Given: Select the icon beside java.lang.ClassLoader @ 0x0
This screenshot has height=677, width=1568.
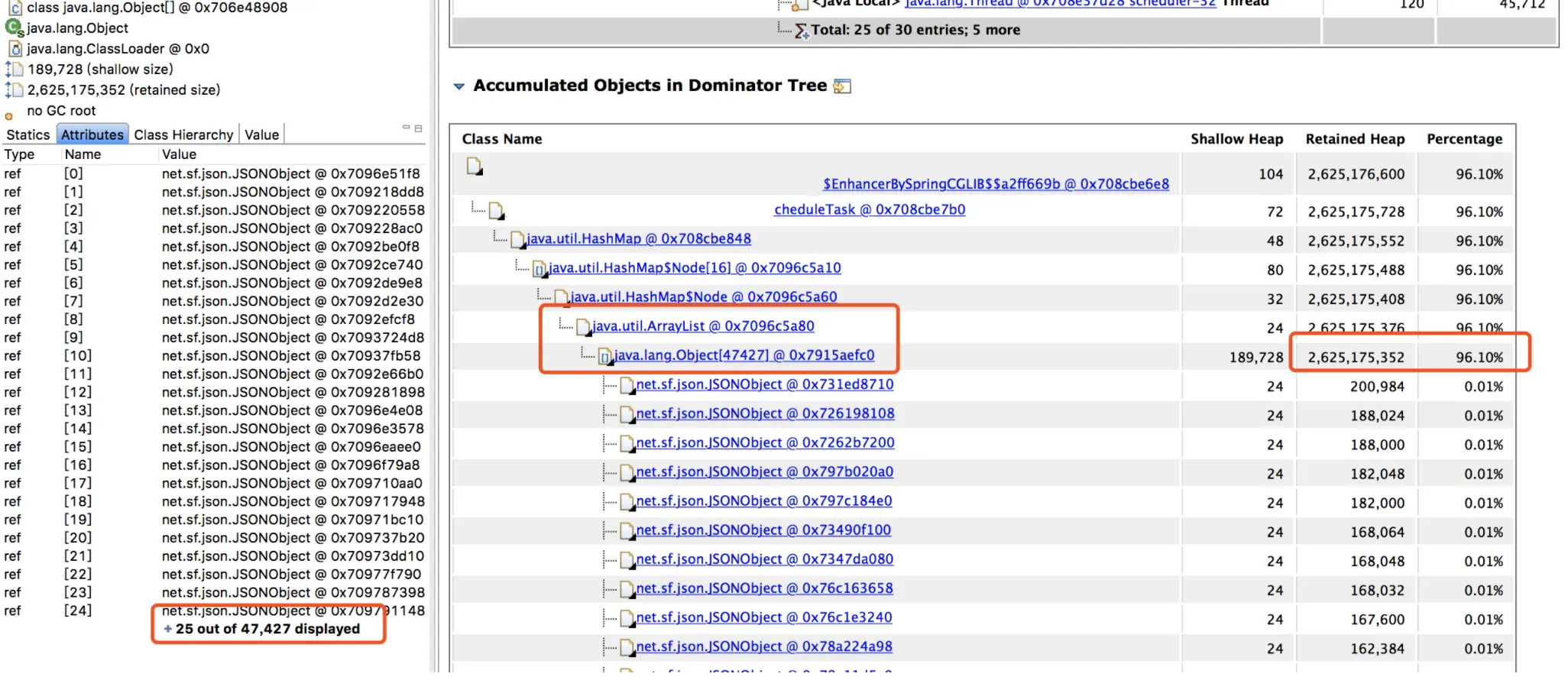Looking at the screenshot, I should (15, 49).
